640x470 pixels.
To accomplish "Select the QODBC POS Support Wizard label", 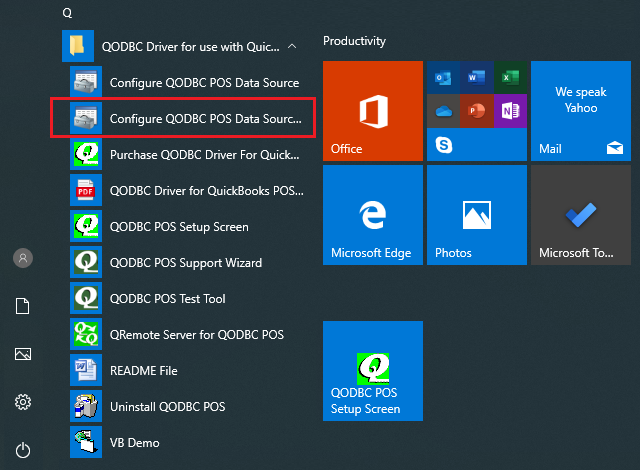I will [186, 263].
